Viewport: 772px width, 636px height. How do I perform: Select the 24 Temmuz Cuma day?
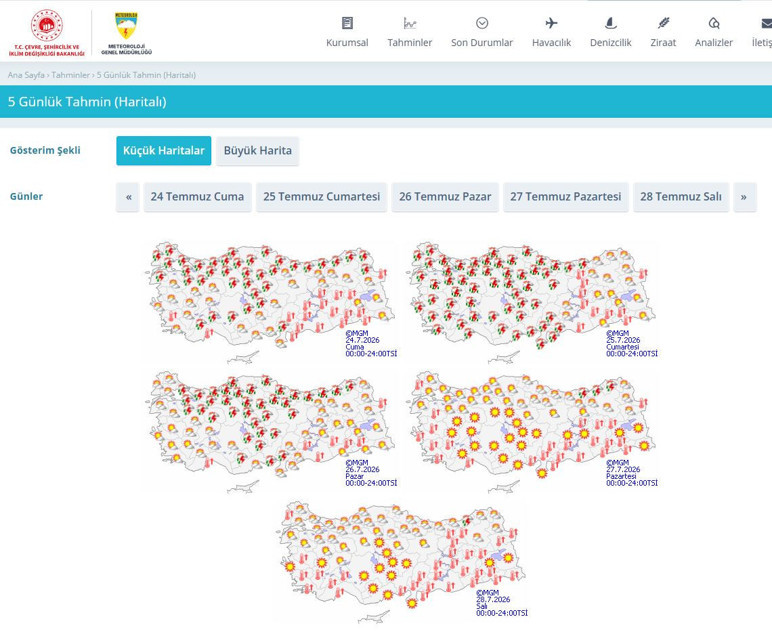coord(197,197)
